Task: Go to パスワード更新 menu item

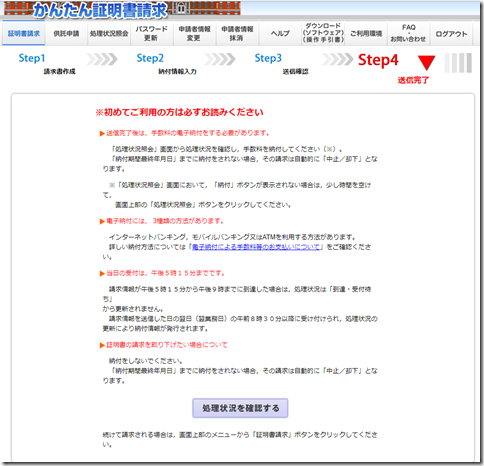Action: [151, 33]
